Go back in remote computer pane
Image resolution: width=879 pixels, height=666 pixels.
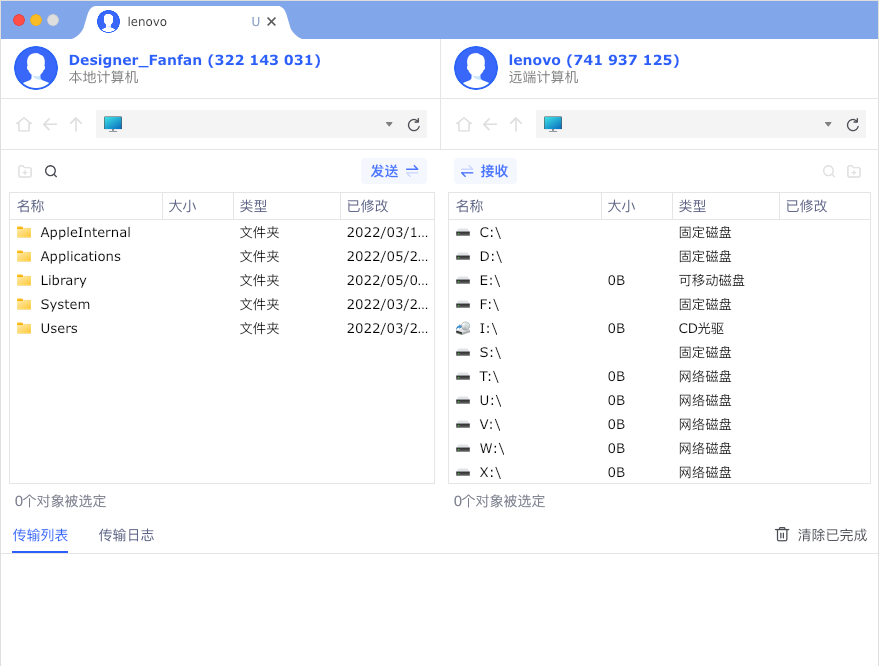[x=490, y=124]
